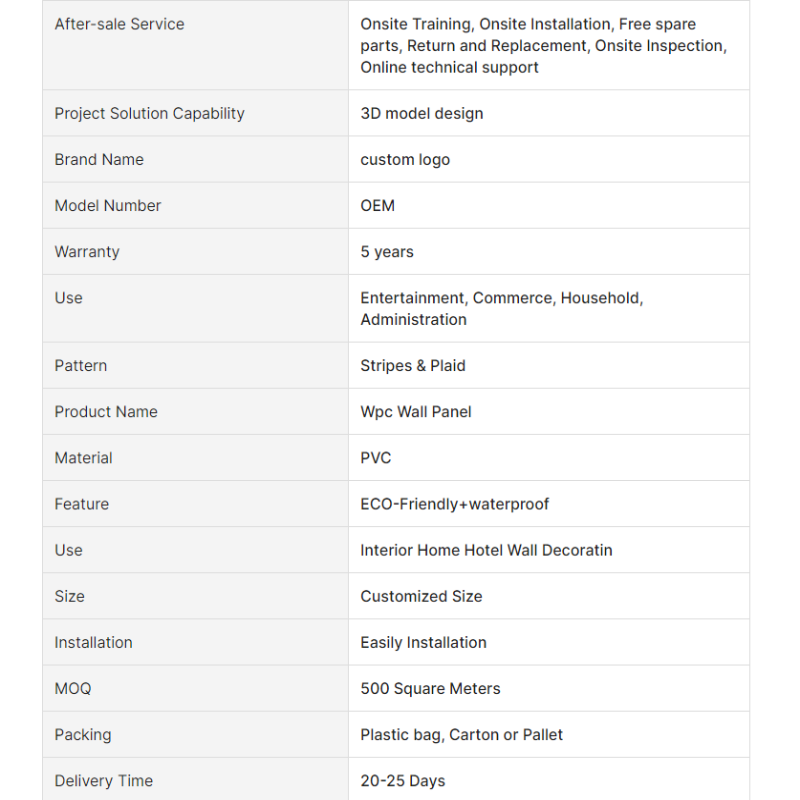Select the OEM value cell

tap(378, 205)
